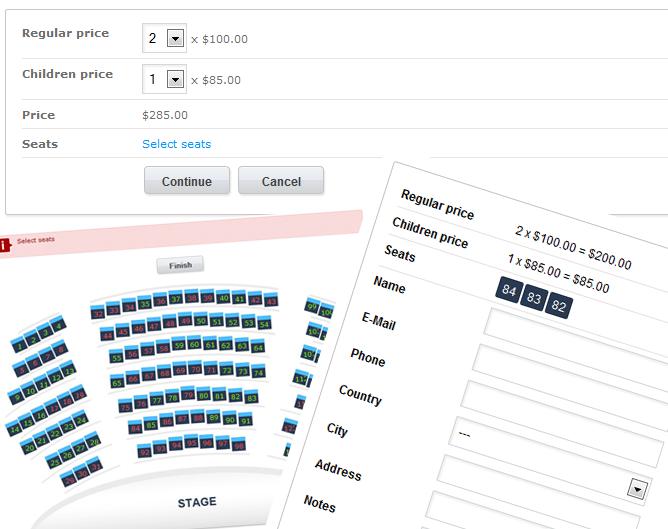Viewport: 668px width, 529px height.
Task: Pick seat 24 in the left section
Action: tap(81, 418)
